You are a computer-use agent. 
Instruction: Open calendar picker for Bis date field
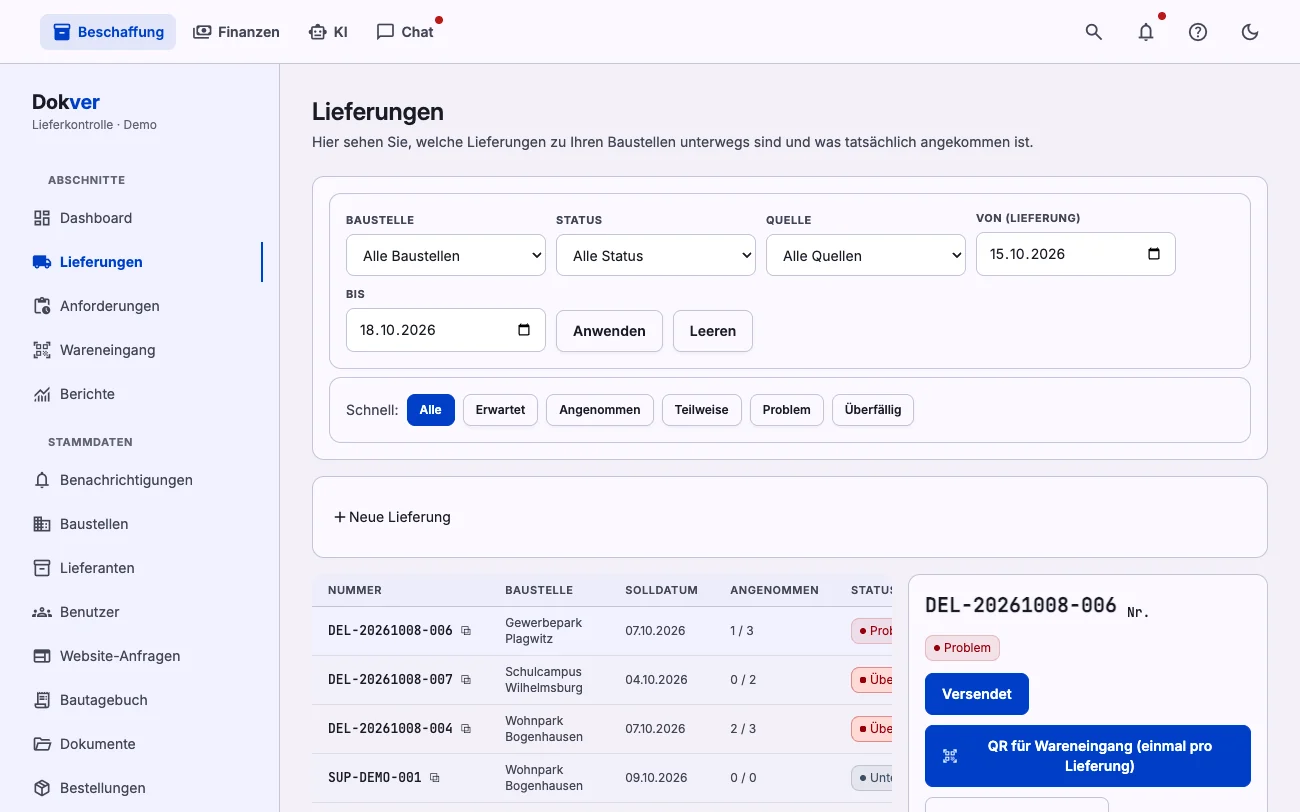[x=524, y=330]
